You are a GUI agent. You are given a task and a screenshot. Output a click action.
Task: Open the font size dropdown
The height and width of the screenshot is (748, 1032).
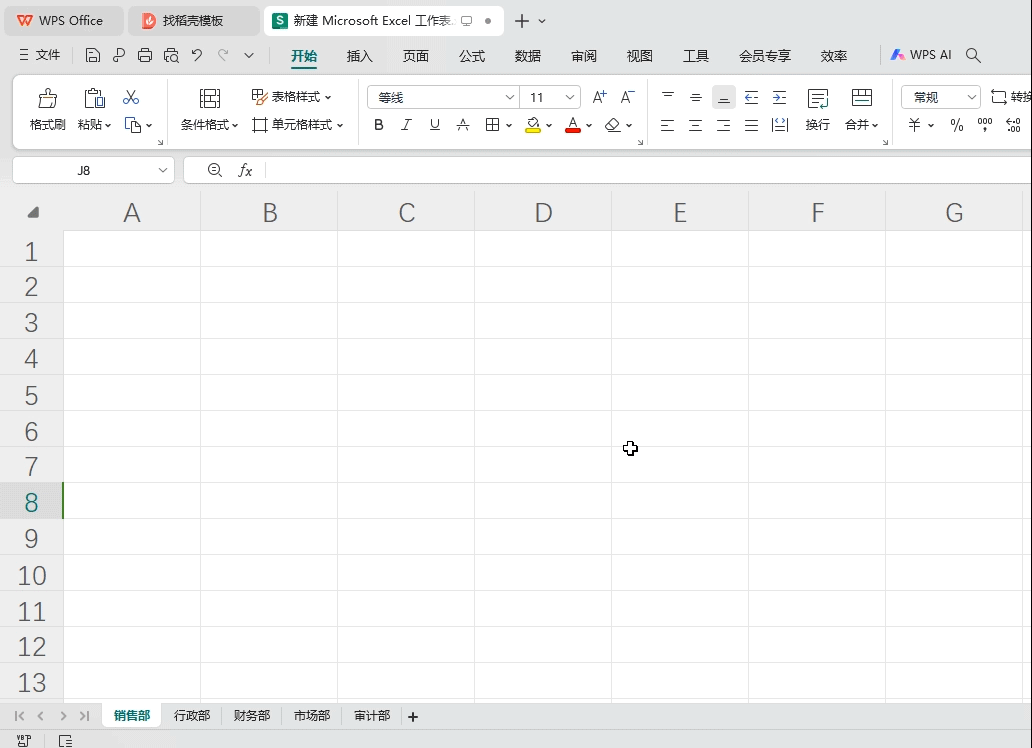(570, 97)
